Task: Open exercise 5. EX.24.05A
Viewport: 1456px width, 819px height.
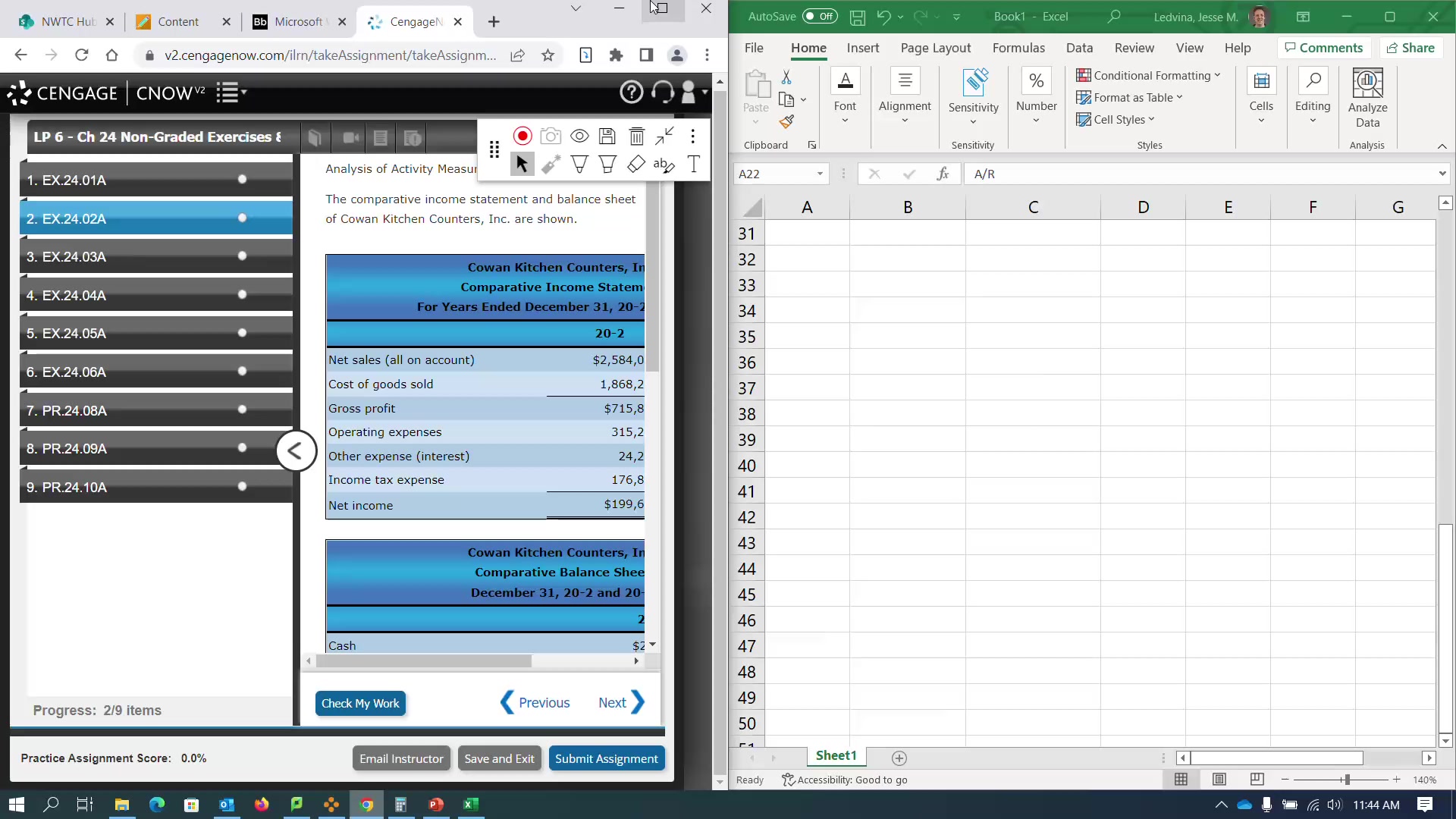Action: point(156,334)
